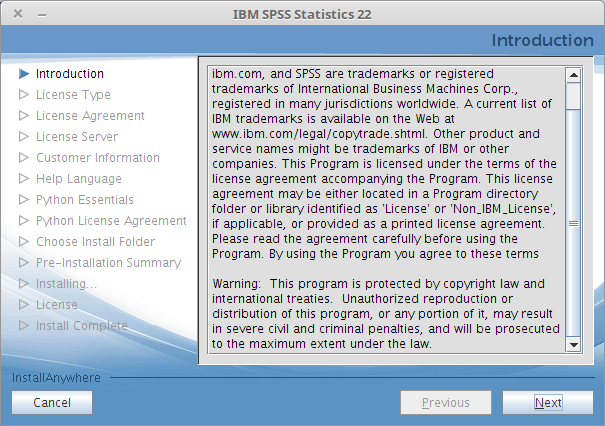Select the Python License Agreement step

pos(111,221)
